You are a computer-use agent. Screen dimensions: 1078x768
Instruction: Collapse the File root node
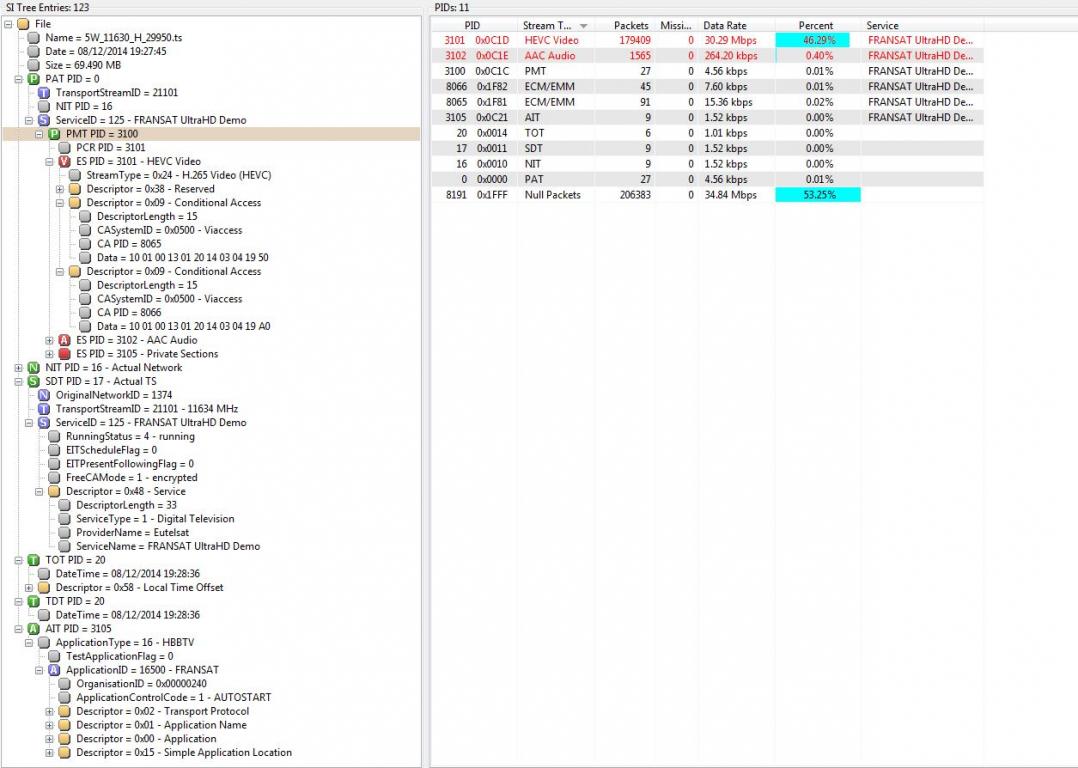(8, 24)
